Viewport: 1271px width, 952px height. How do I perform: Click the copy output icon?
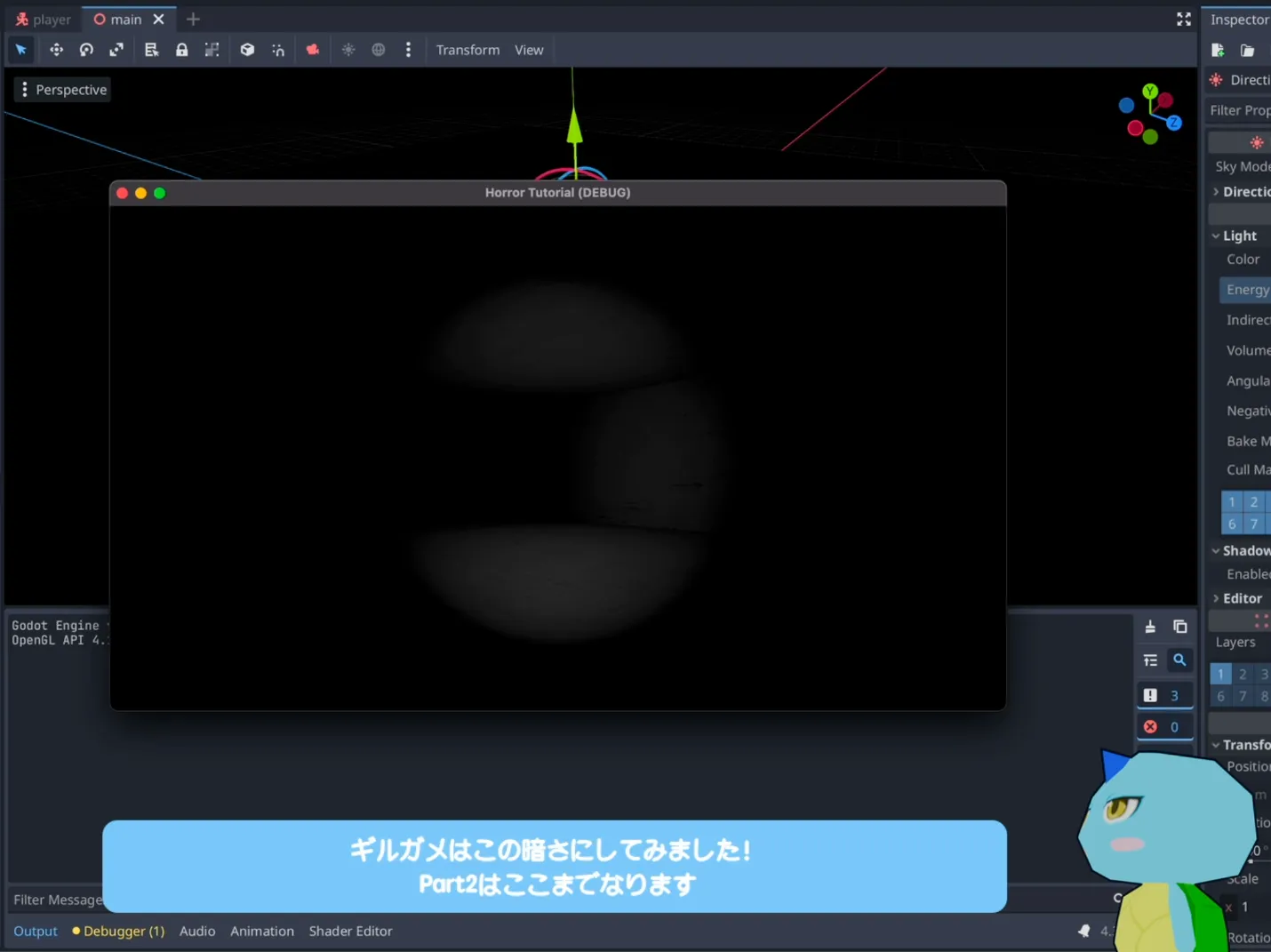(x=1179, y=627)
